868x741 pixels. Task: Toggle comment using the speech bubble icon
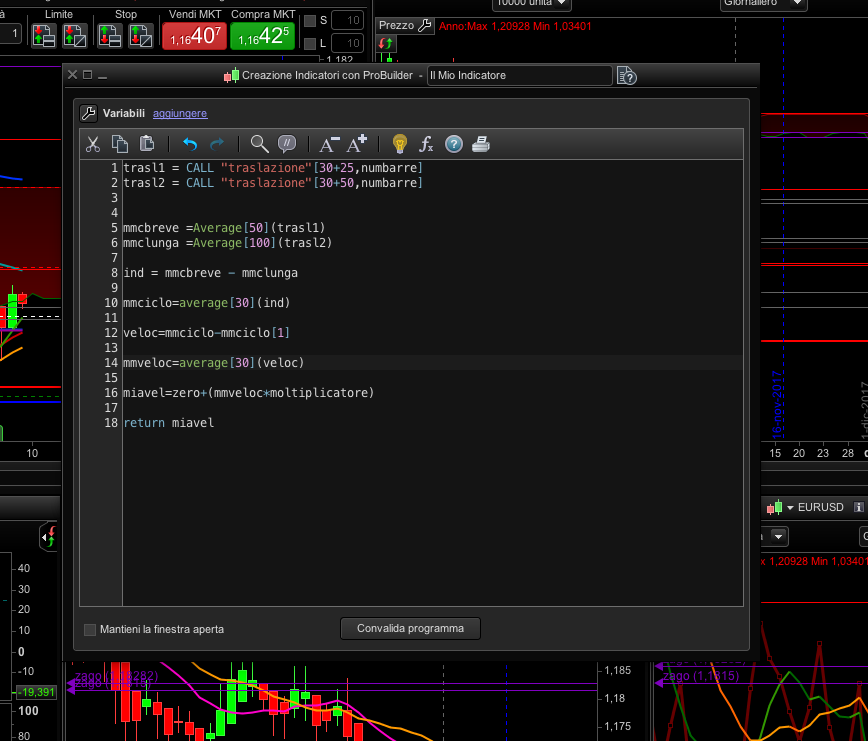pos(287,144)
